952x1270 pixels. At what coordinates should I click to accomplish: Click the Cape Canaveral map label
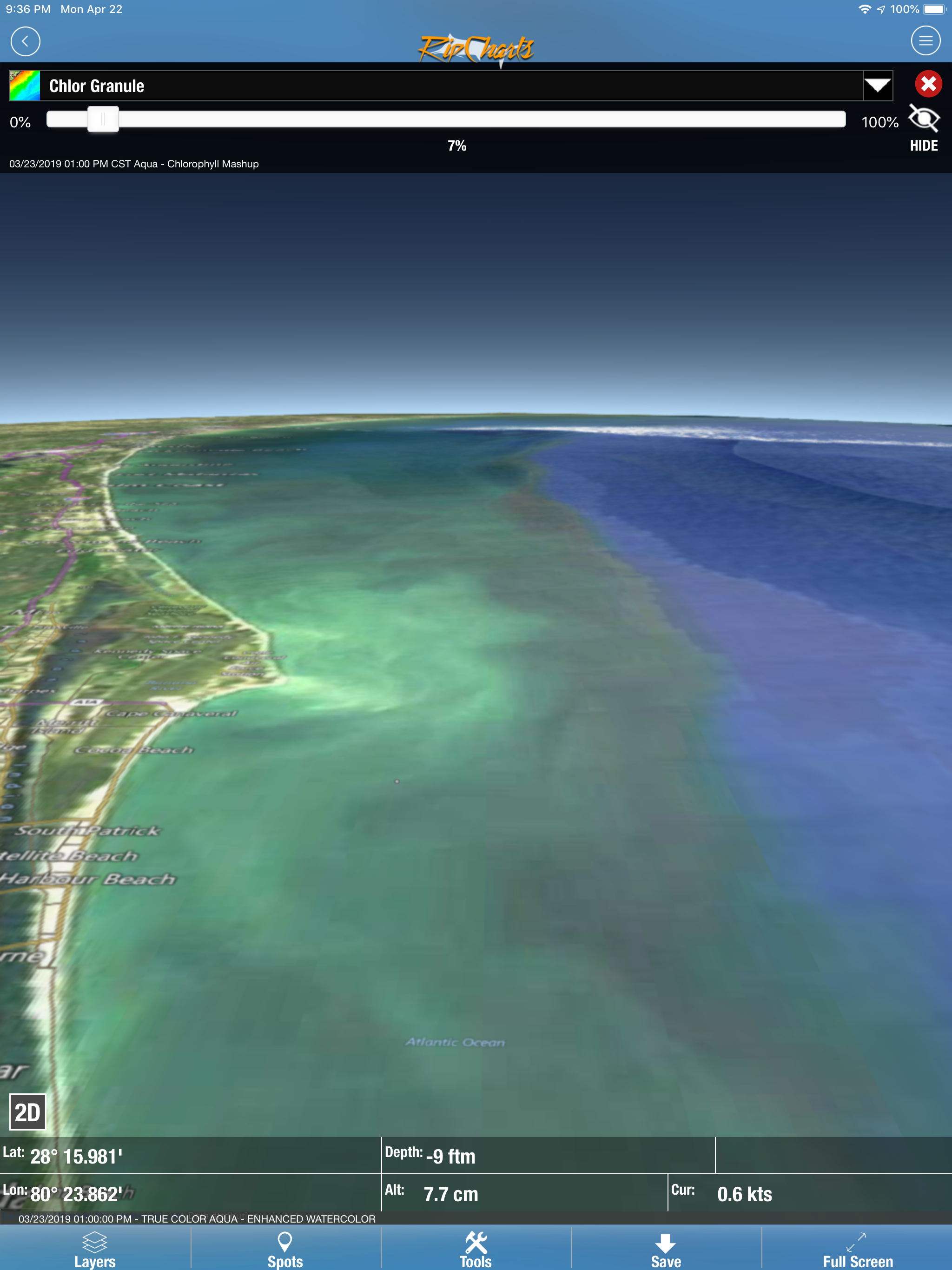point(172,713)
